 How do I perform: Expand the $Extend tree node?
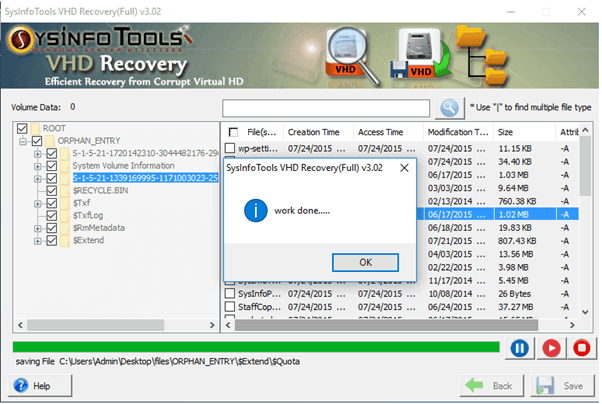(x=38, y=241)
